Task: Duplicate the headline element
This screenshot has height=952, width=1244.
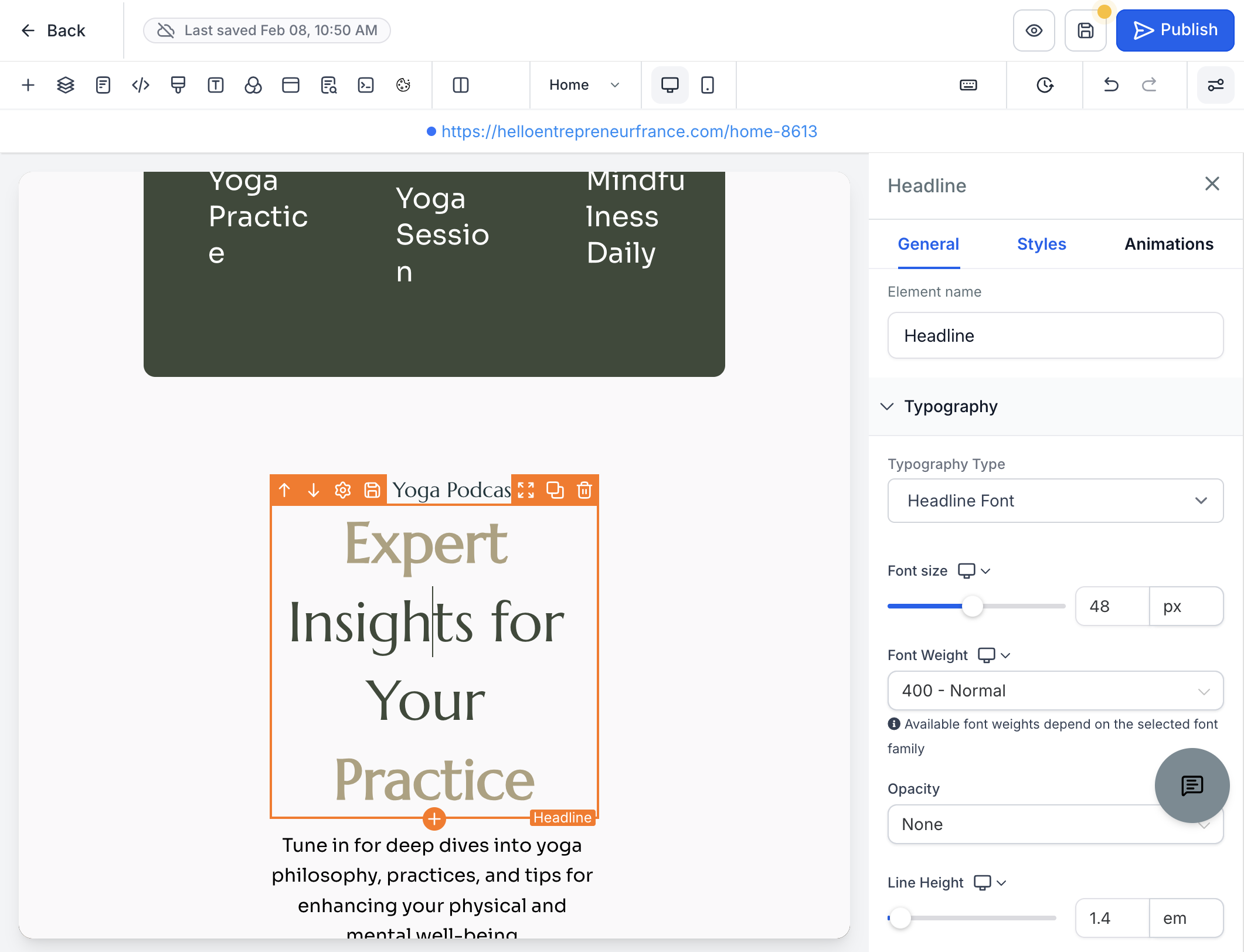Action: [x=555, y=490]
